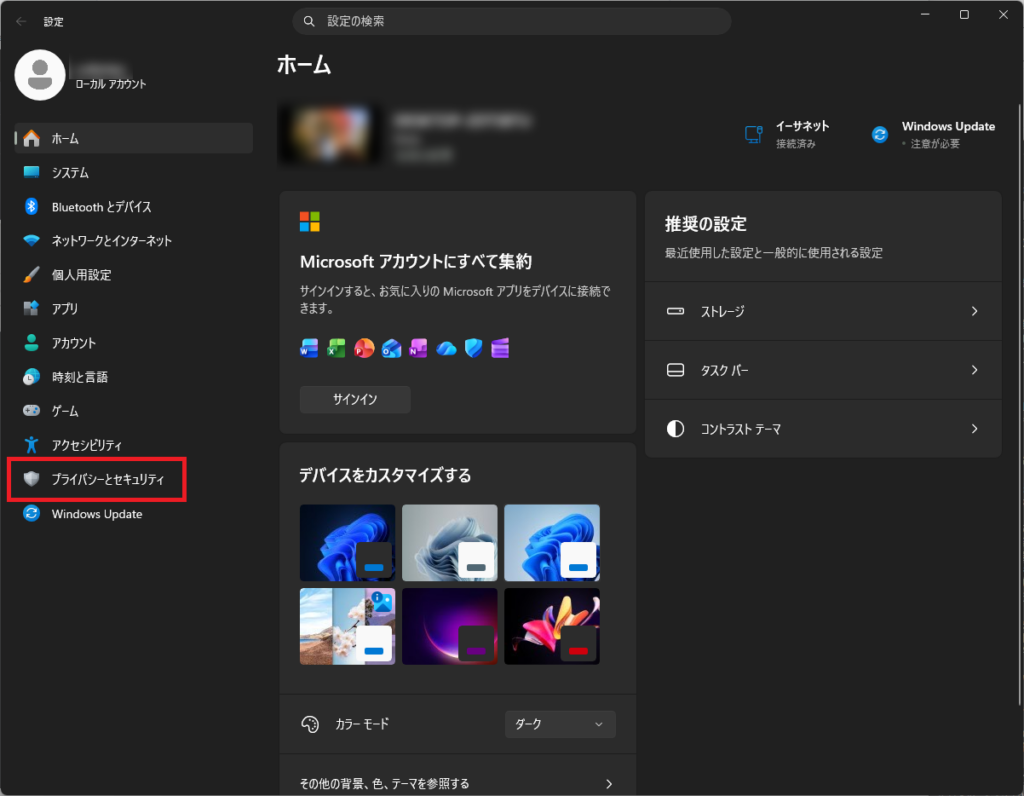This screenshot has width=1024, height=796.
Task: Click the イーサネット monitor icon
Action: (x=754, y=135)
